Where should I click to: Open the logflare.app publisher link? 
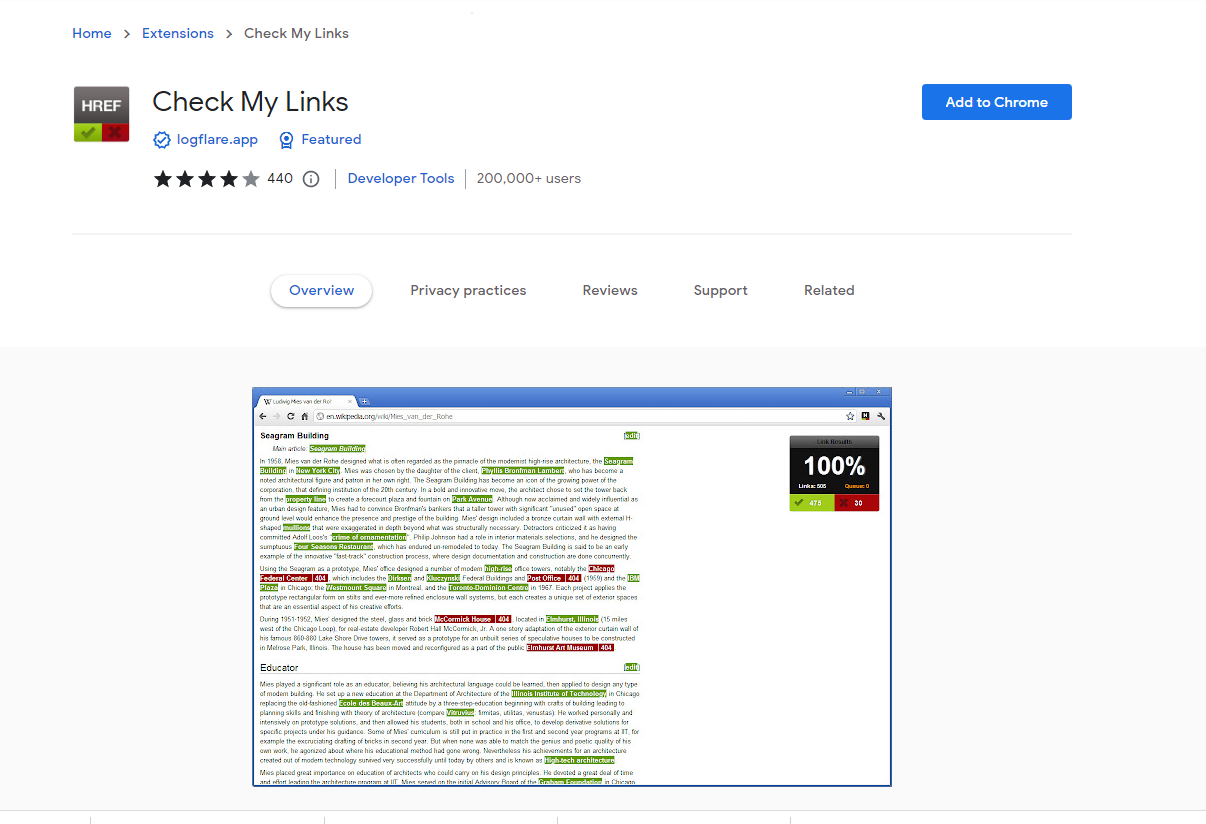click(216, 140)
